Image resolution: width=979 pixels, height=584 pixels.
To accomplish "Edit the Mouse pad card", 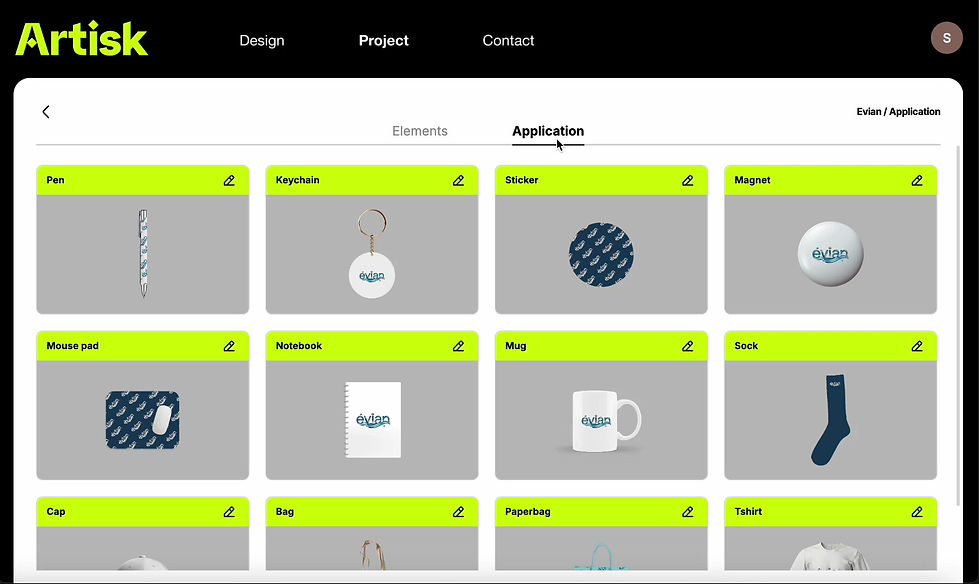I will click(229, 346).
